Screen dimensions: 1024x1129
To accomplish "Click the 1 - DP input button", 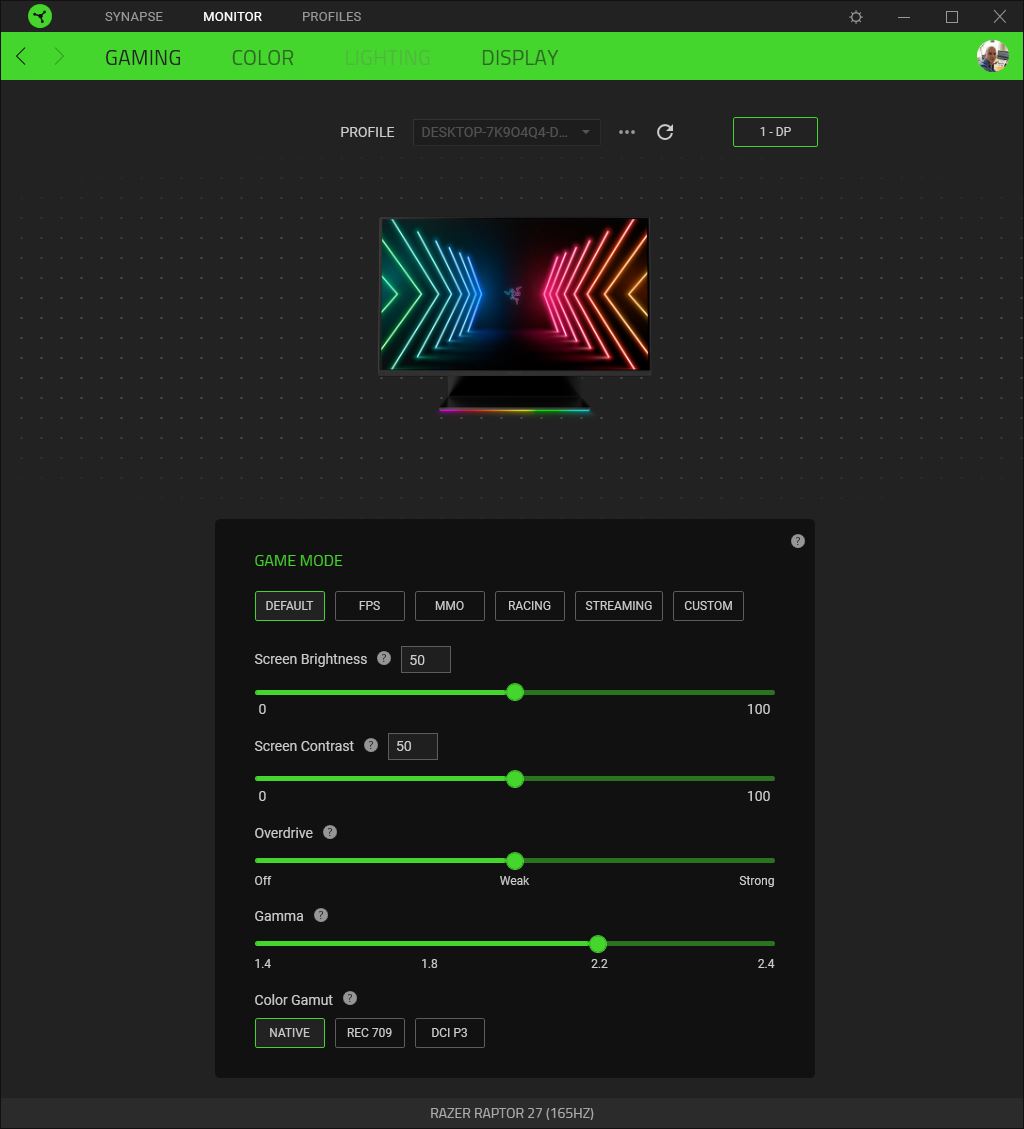I will tap(775, 132).
